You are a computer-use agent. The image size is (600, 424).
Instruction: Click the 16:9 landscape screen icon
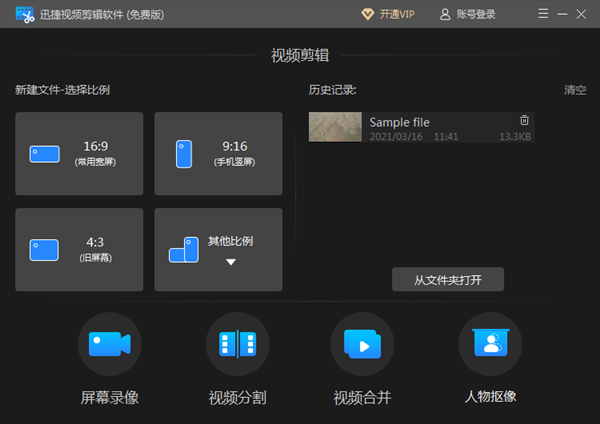point(45,154)
